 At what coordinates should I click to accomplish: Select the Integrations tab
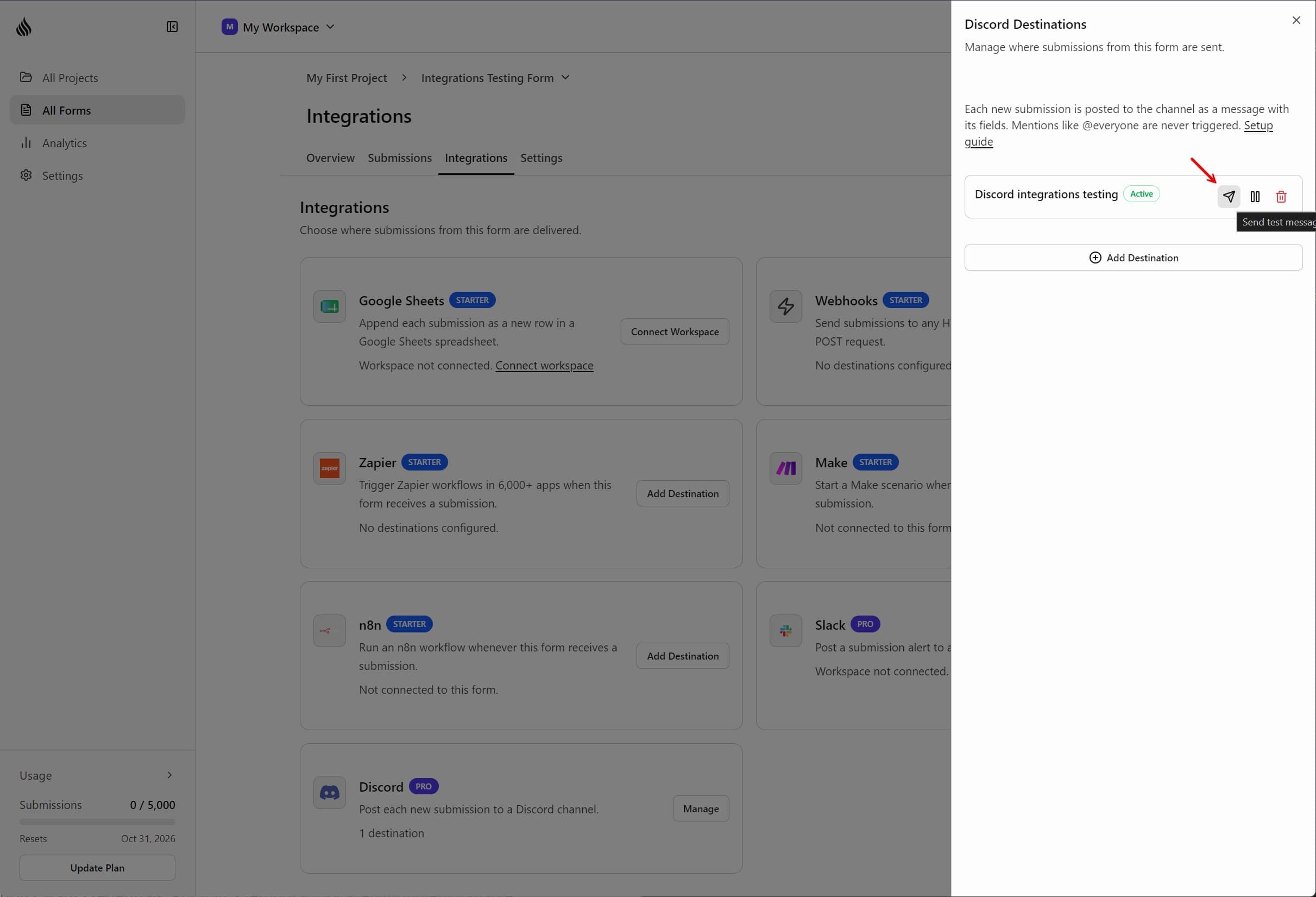click(476, 158)
